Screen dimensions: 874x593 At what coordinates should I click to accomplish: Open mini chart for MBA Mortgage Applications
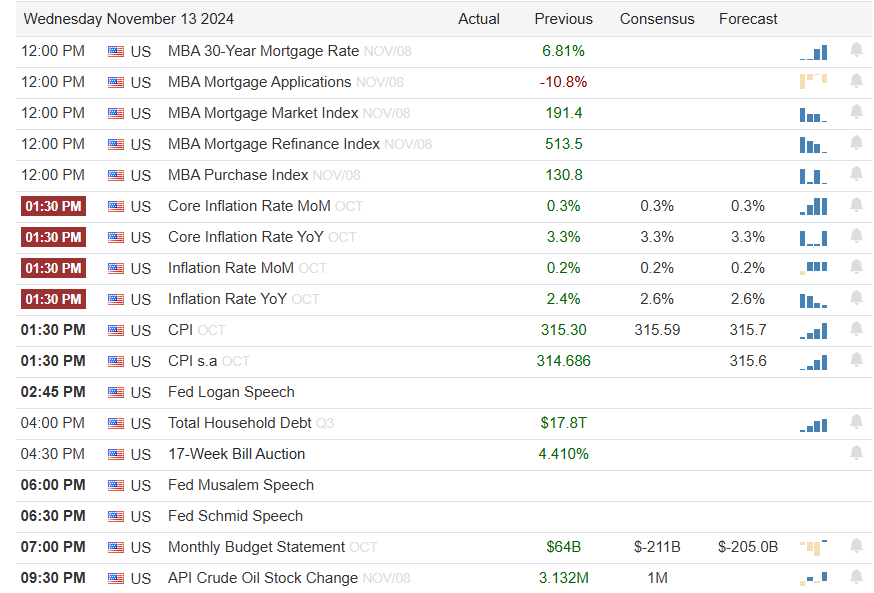[x=813, y=81]
